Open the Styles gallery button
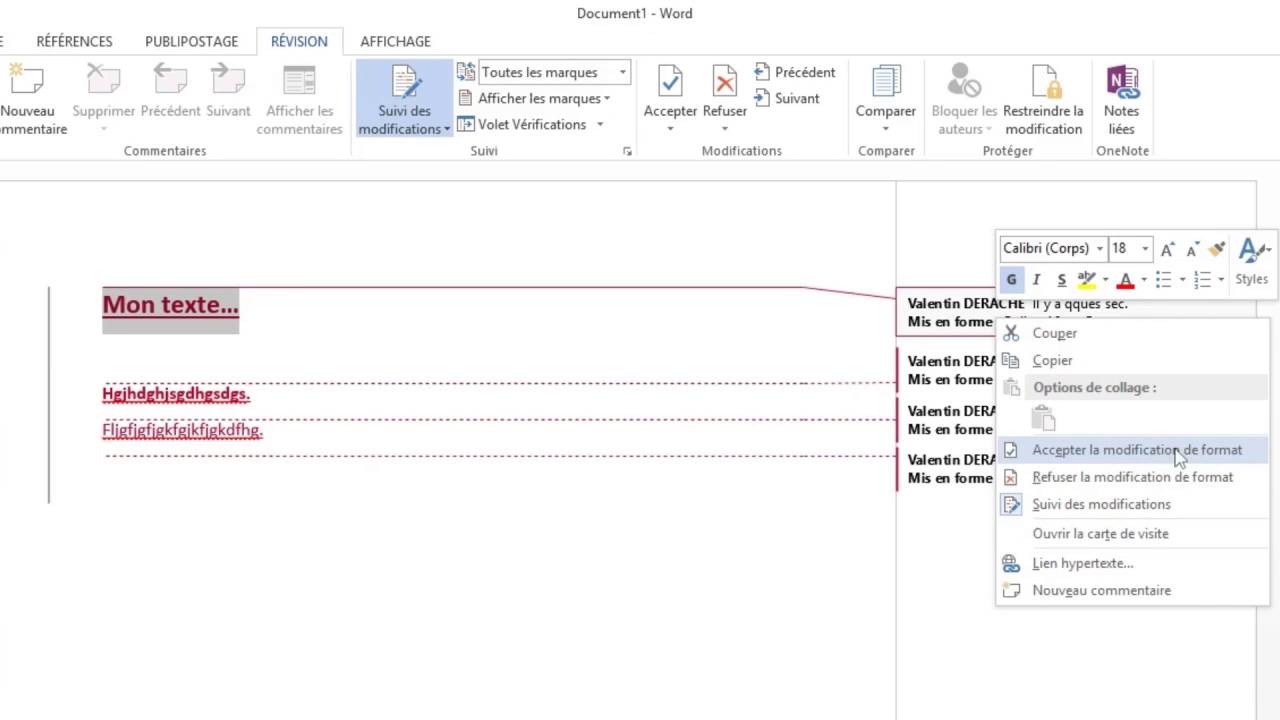The image size is (1280, 720). click(x=1251, y=263)
